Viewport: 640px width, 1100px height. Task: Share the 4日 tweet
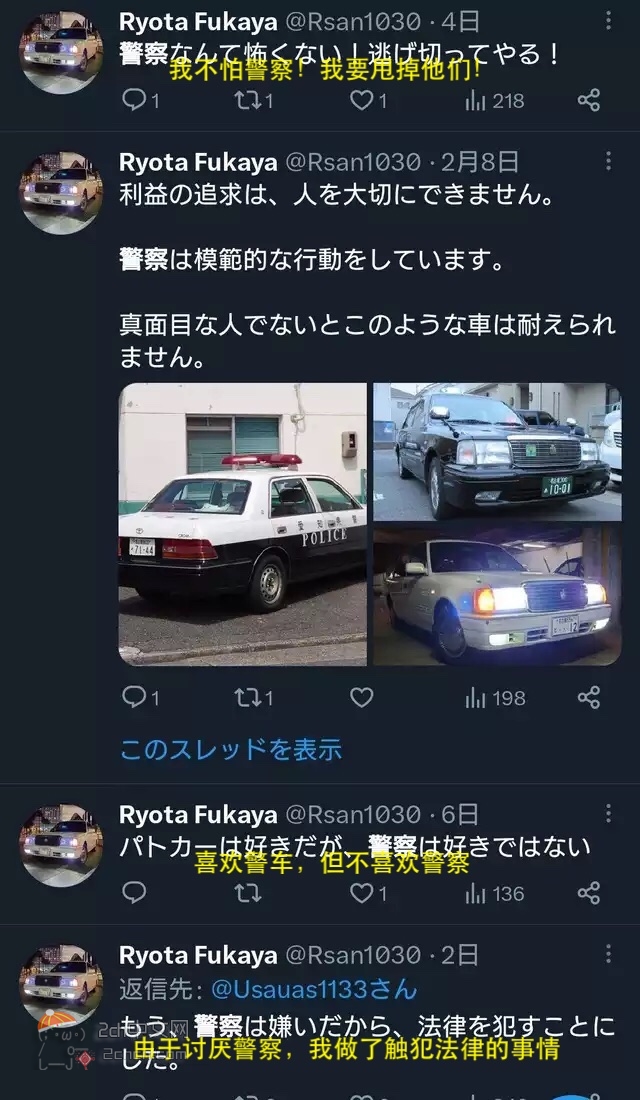(589, 100)
